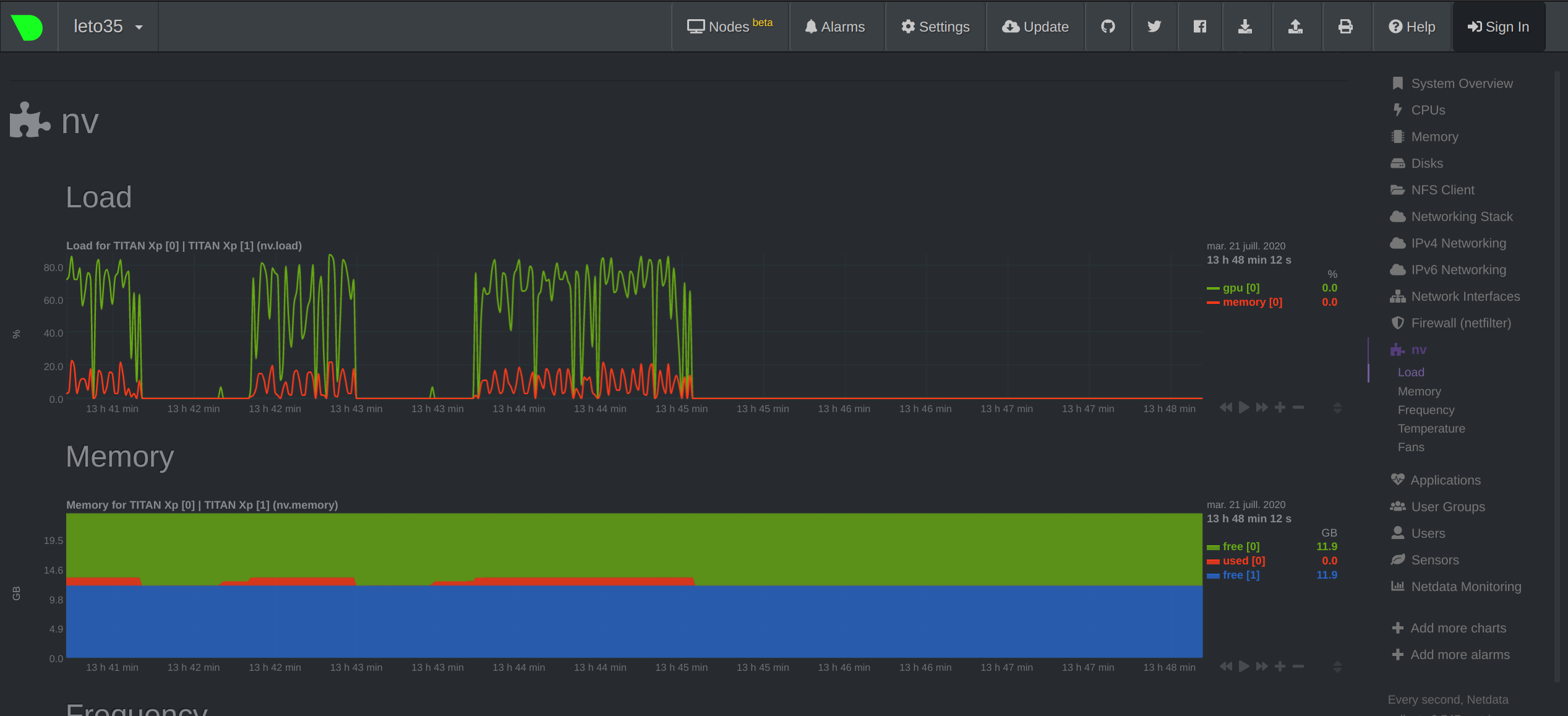
Task: Open the Help menu
Action: point(1412,27)
